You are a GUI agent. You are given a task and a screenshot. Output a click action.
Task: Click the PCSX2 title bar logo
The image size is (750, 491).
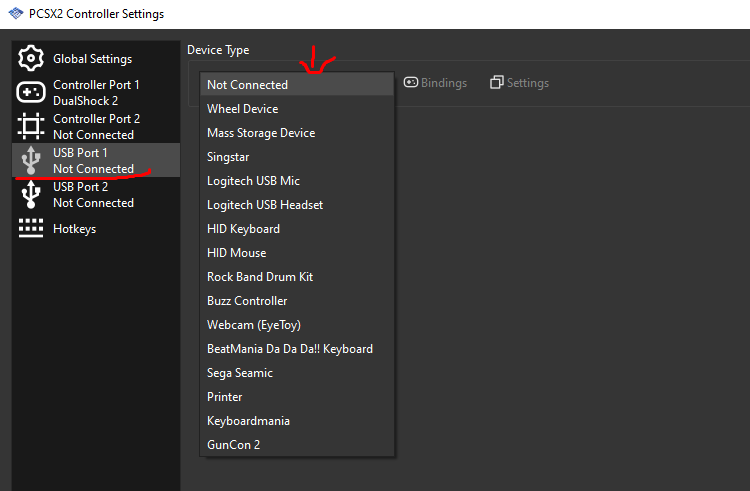point(16,13)
